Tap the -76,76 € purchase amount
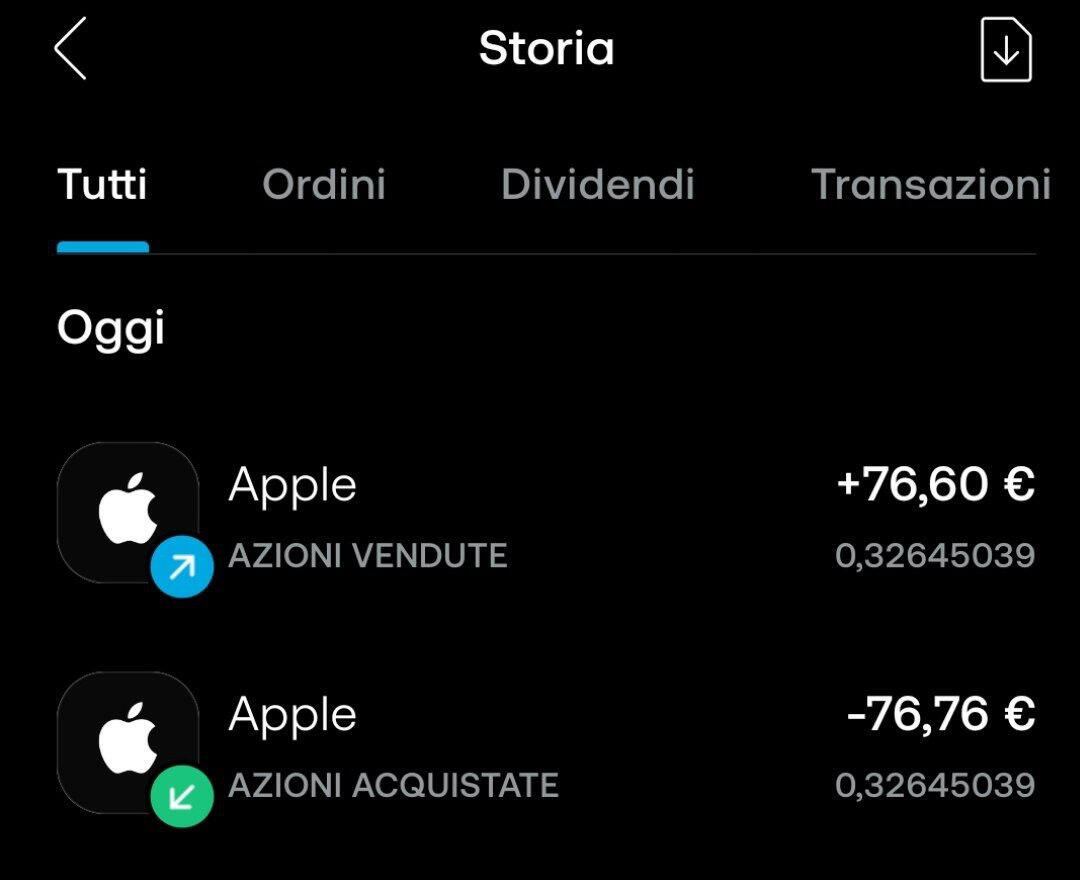The image size is (1080, 880). [940, 715]
